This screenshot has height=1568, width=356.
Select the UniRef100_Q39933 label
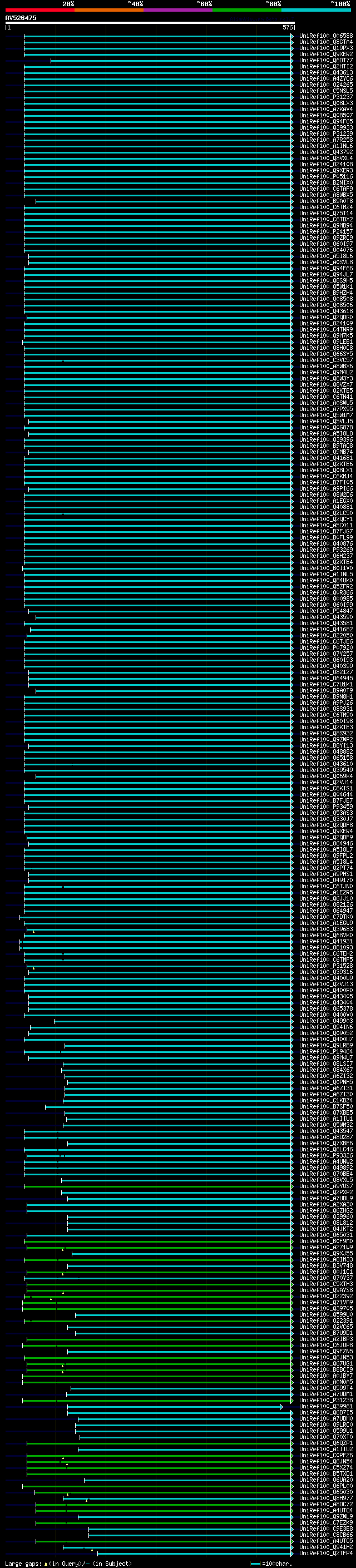pyautogui.click(x=326, y=127)
